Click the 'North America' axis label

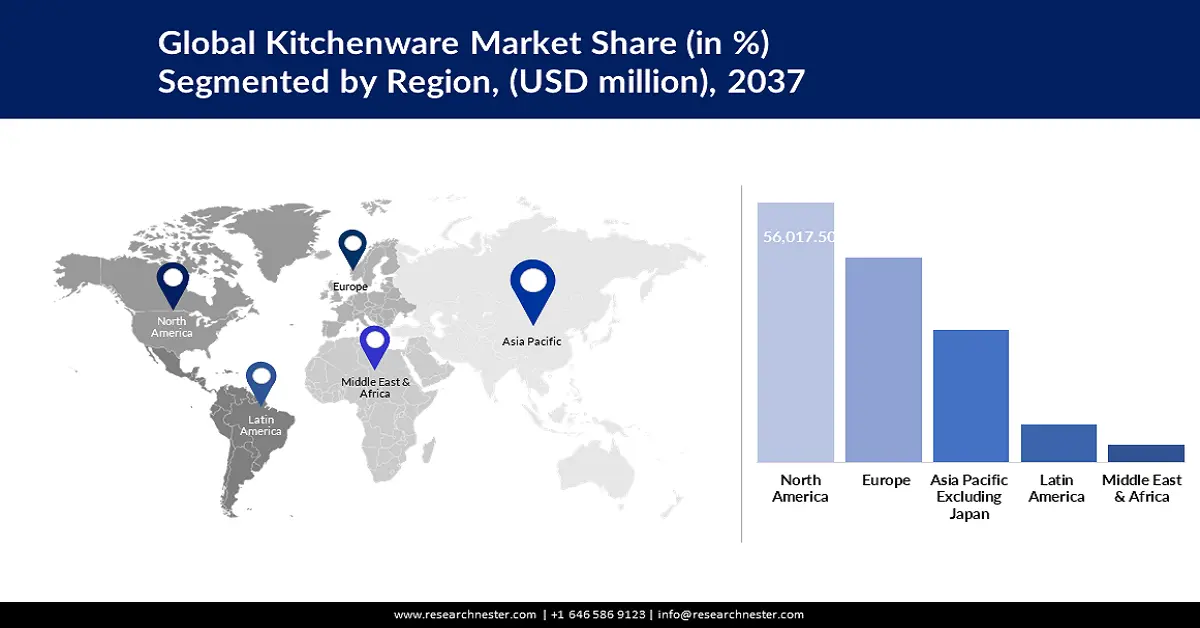[800, 488]
